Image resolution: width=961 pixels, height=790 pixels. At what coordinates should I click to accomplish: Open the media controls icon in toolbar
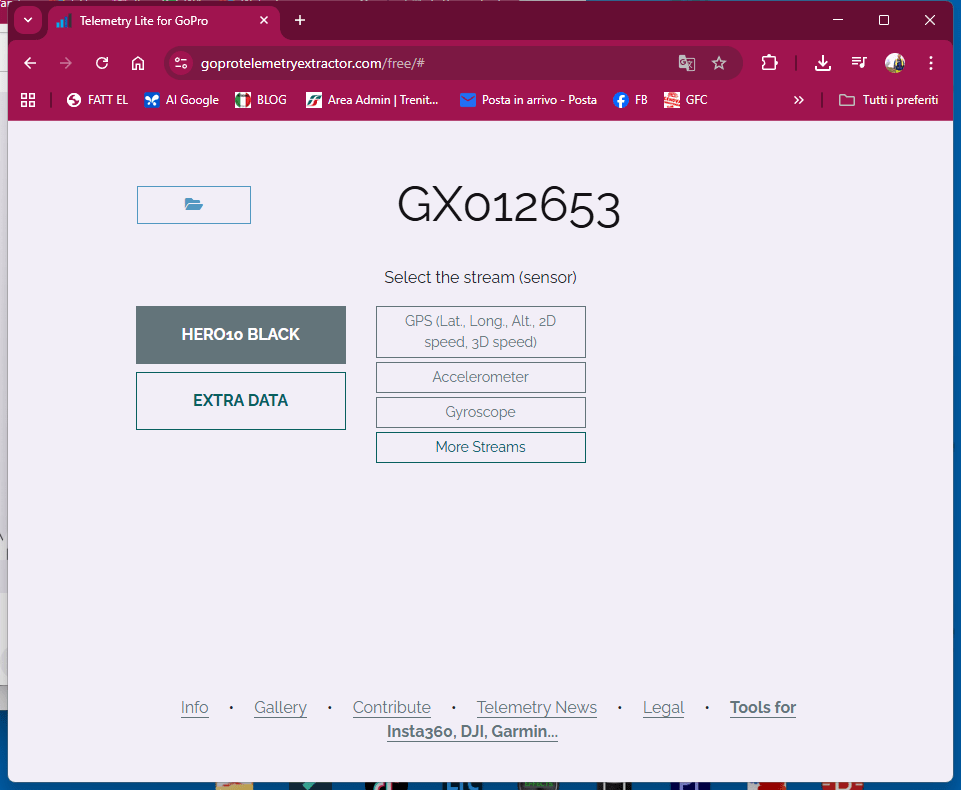tap(859, 63)
